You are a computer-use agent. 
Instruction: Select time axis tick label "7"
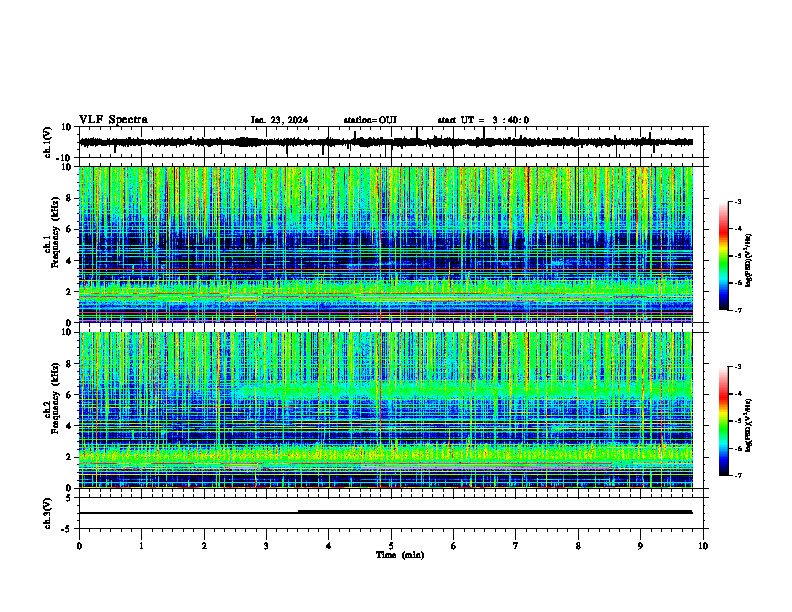tap(516, 546)
